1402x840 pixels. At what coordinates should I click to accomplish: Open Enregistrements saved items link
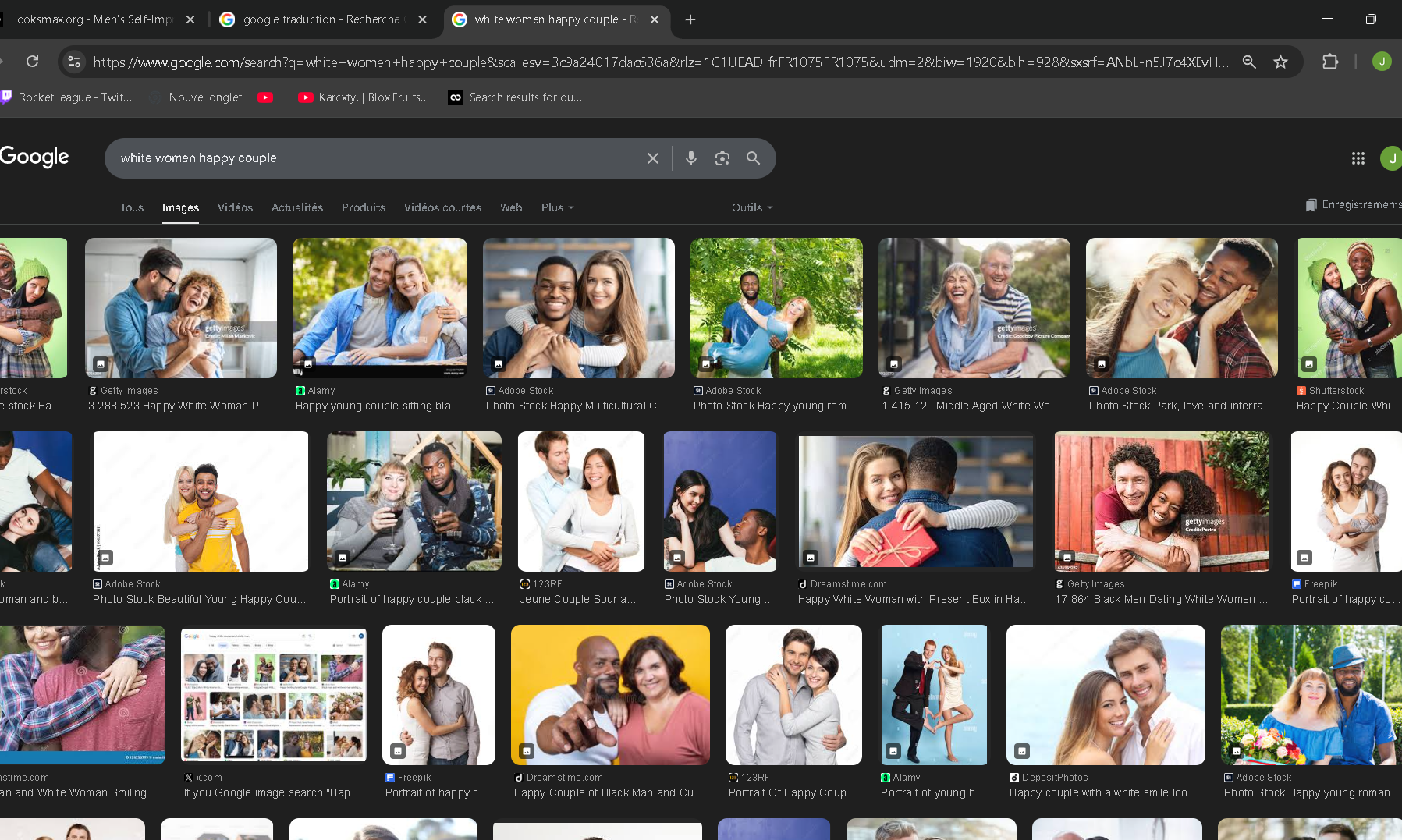click(1354, 204)
